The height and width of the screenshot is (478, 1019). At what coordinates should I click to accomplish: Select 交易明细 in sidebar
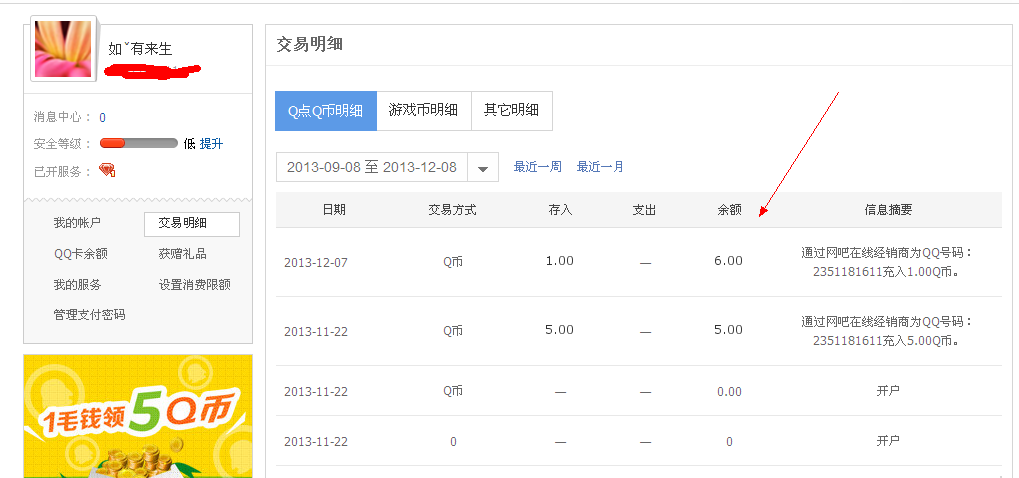pos(192,224)
